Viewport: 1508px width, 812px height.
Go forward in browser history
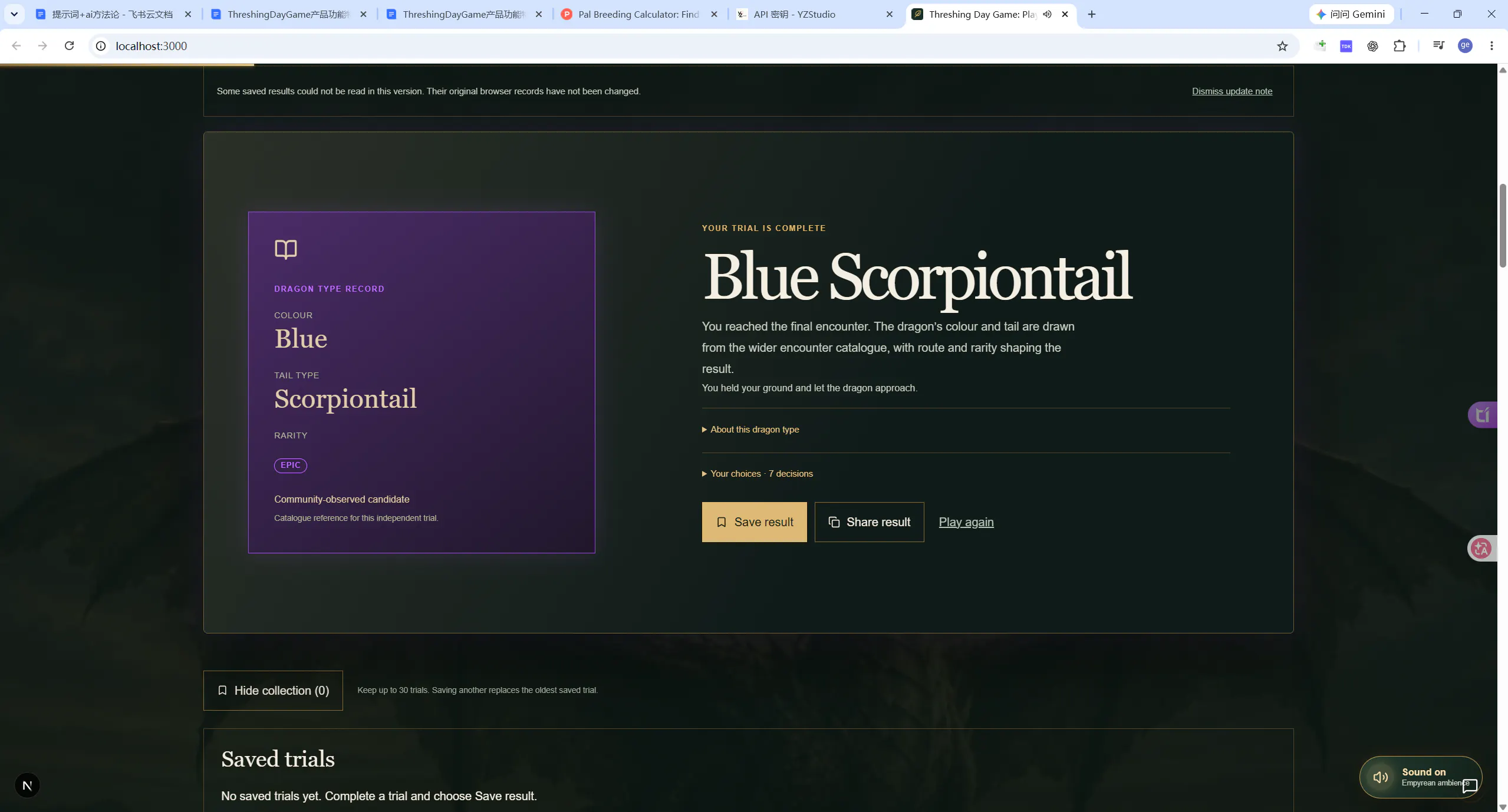tap(42, 46)
